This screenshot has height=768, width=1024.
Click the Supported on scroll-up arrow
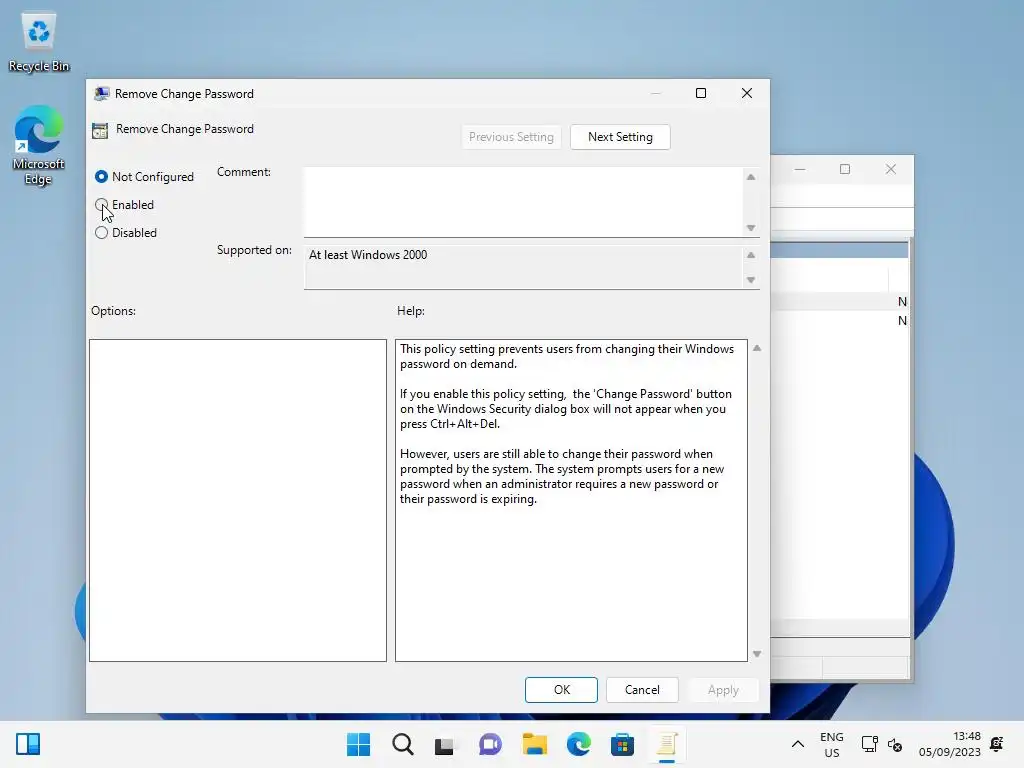(751, 255)
